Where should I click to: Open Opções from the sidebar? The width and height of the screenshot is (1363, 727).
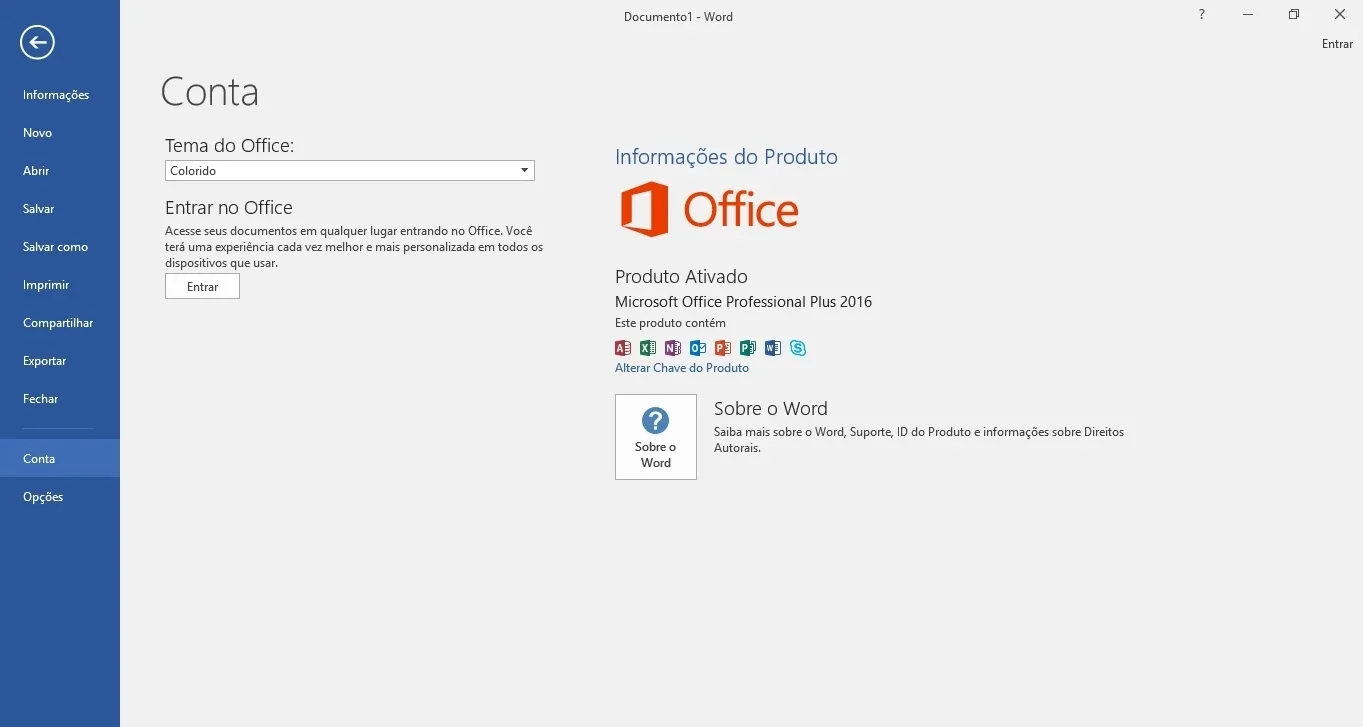60,497
